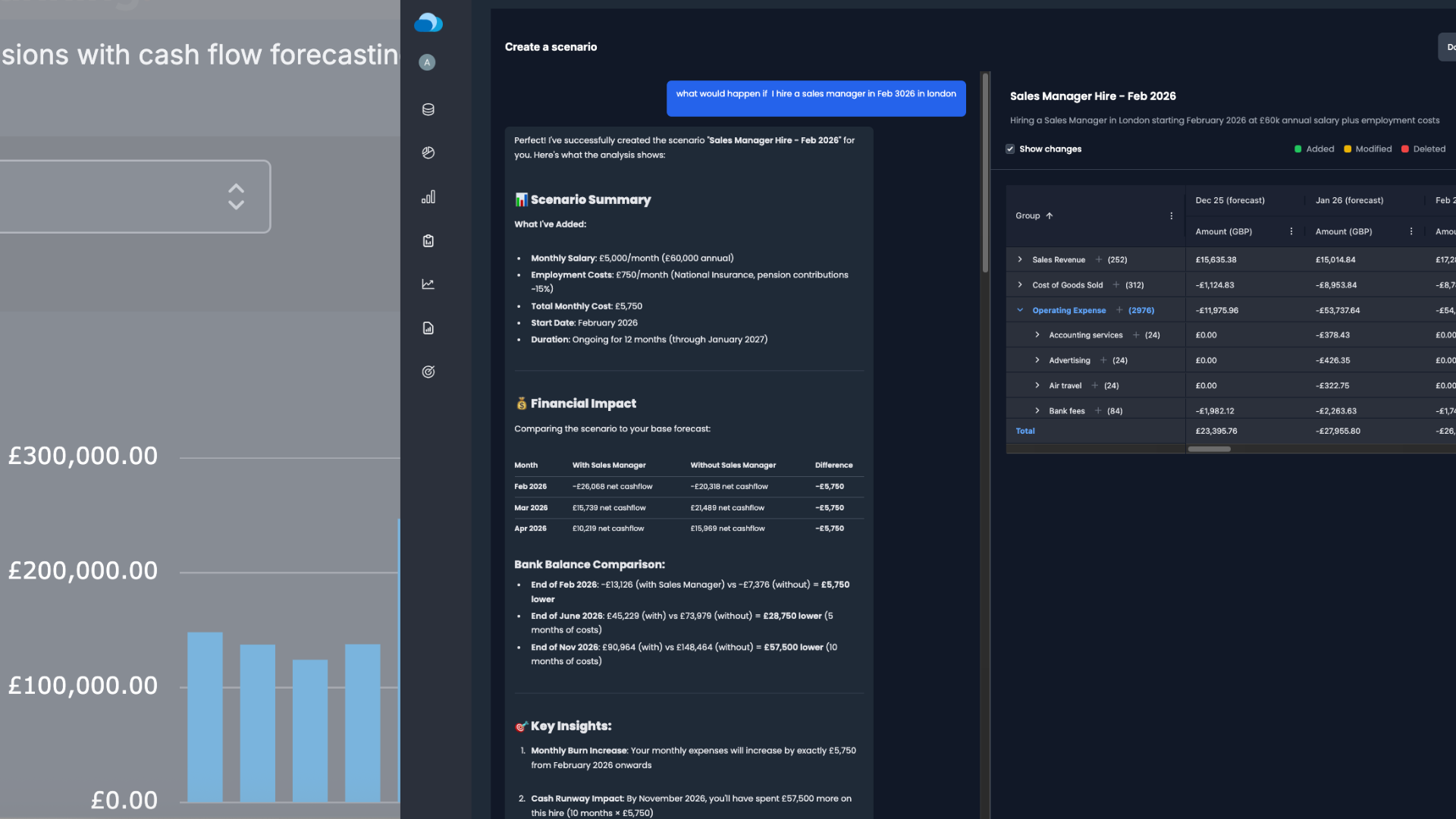The height and width of the screenshot is (819, 1456).
Task: Open the pie chart section in sidebar
Action: point(428,152)
